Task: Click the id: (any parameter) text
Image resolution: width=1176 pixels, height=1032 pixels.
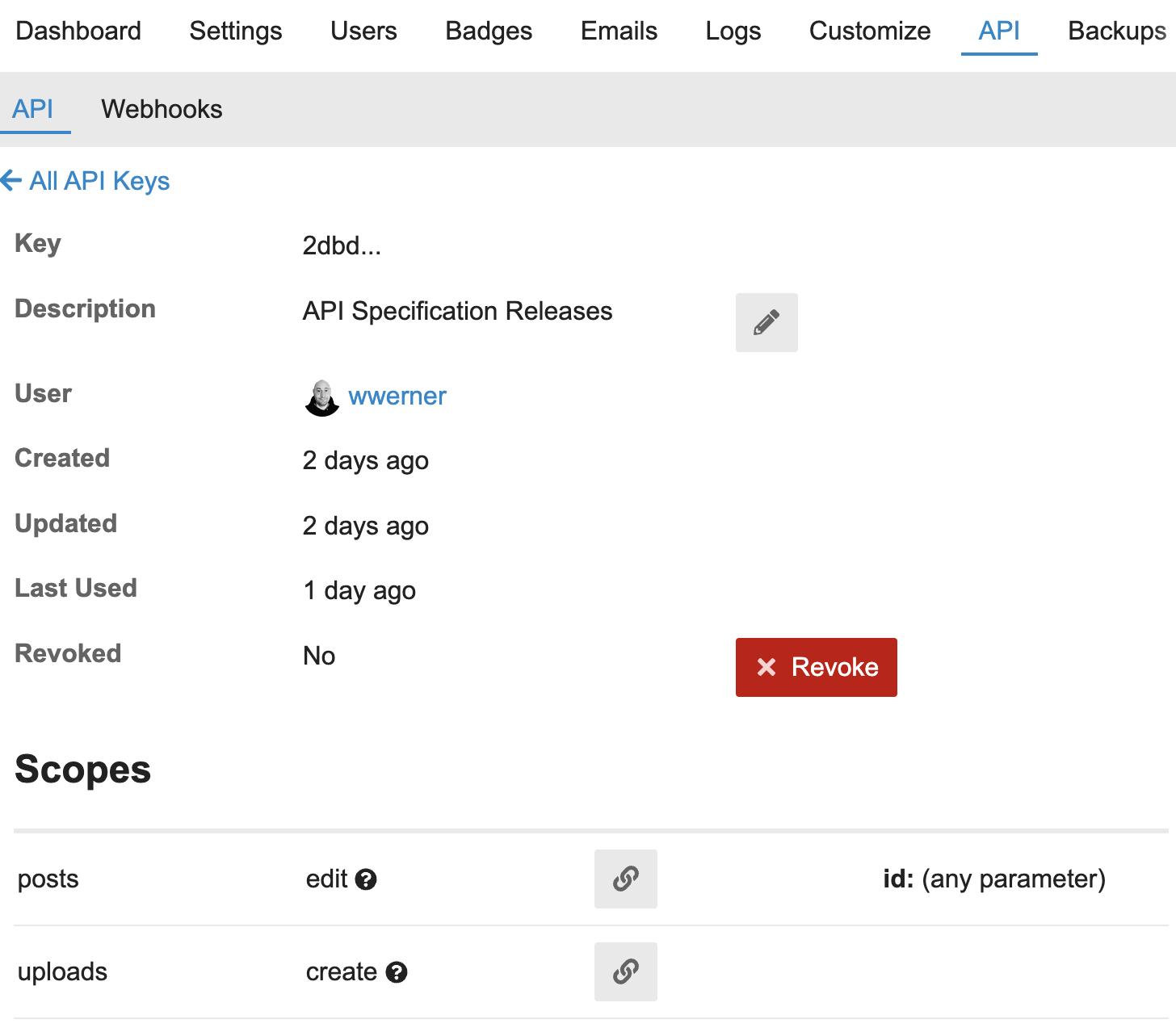Action: [x=994, y=879]
